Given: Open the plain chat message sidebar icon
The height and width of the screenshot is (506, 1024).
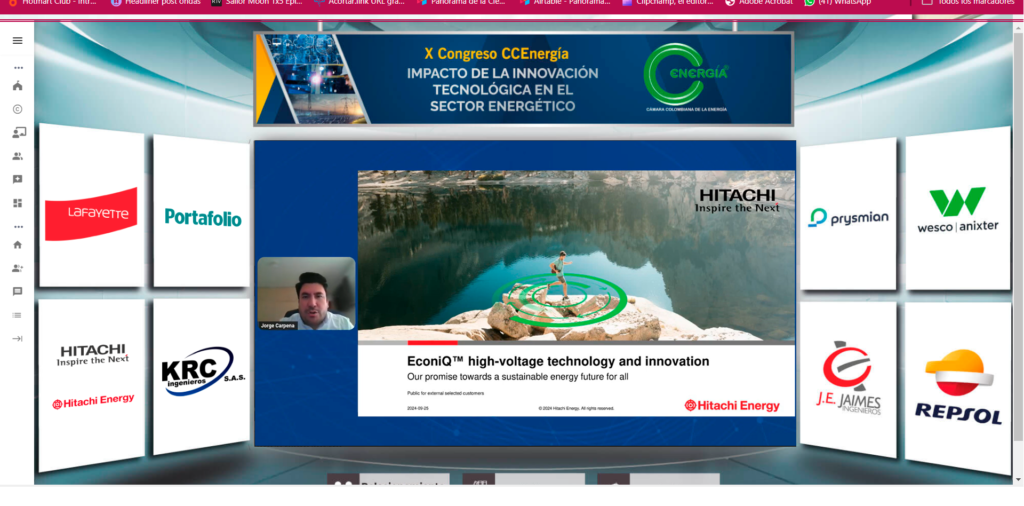Looking at the screenshot, I should [17, 291].
